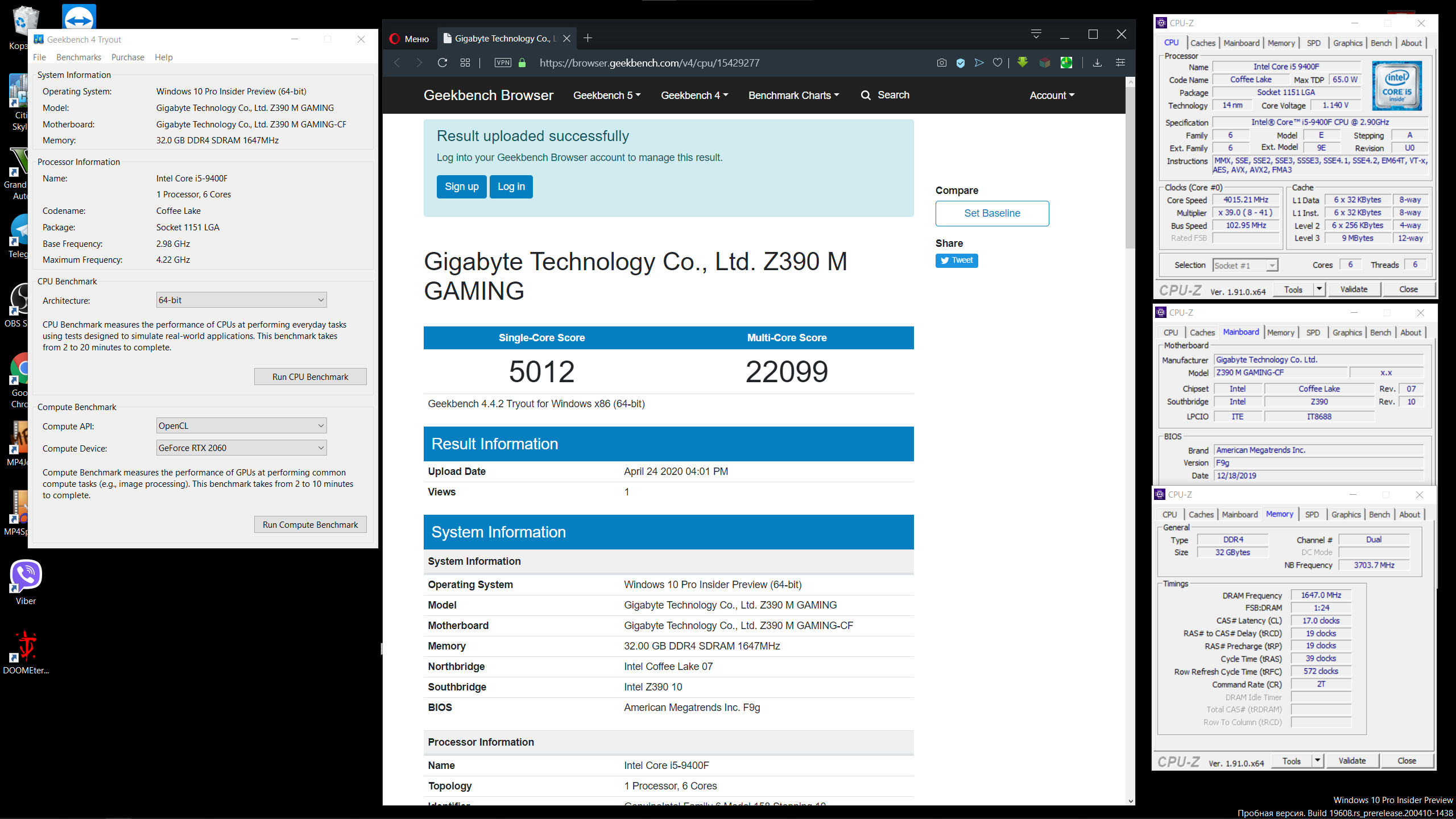Open Opera easy setup sliders icon
The image size is (1456, 819).
[x=1120, y=63]
